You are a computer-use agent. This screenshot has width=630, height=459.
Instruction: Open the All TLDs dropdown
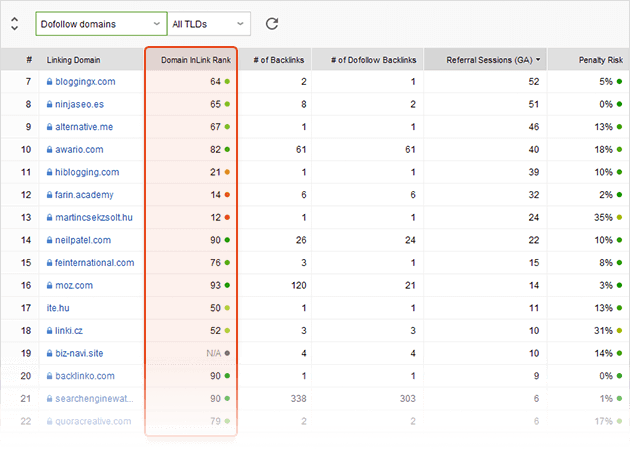click(208, 23)
